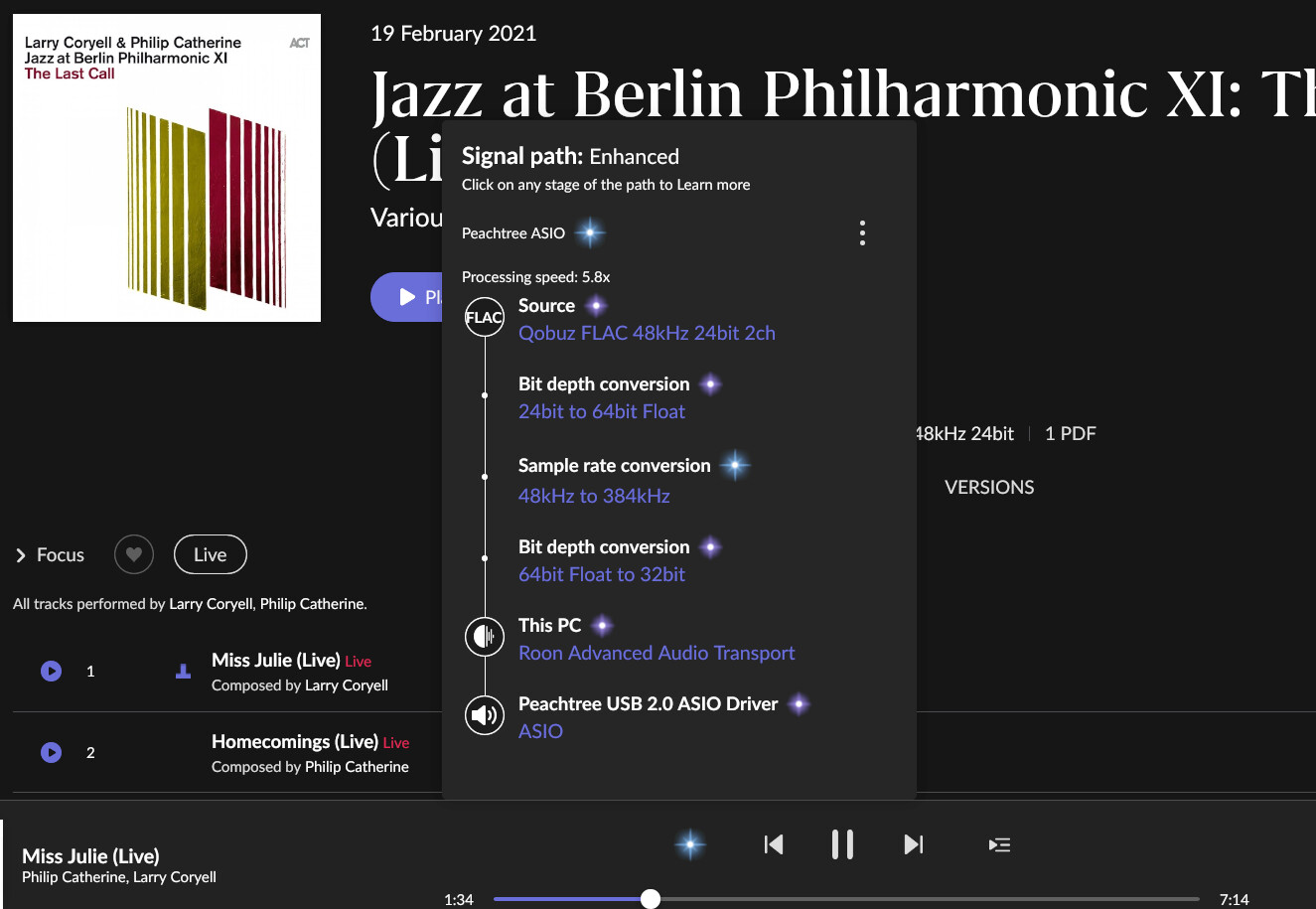Click the Peachtree USB 2.0 ASIO Driver heading

pyautogui.click(x=649, y=704)
